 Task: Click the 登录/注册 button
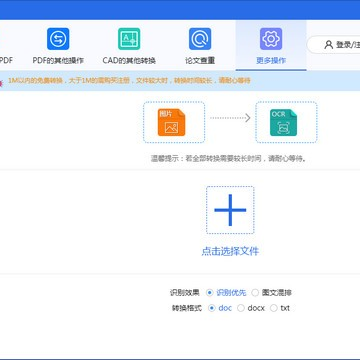pyautogui.click(x=333, y=45)
